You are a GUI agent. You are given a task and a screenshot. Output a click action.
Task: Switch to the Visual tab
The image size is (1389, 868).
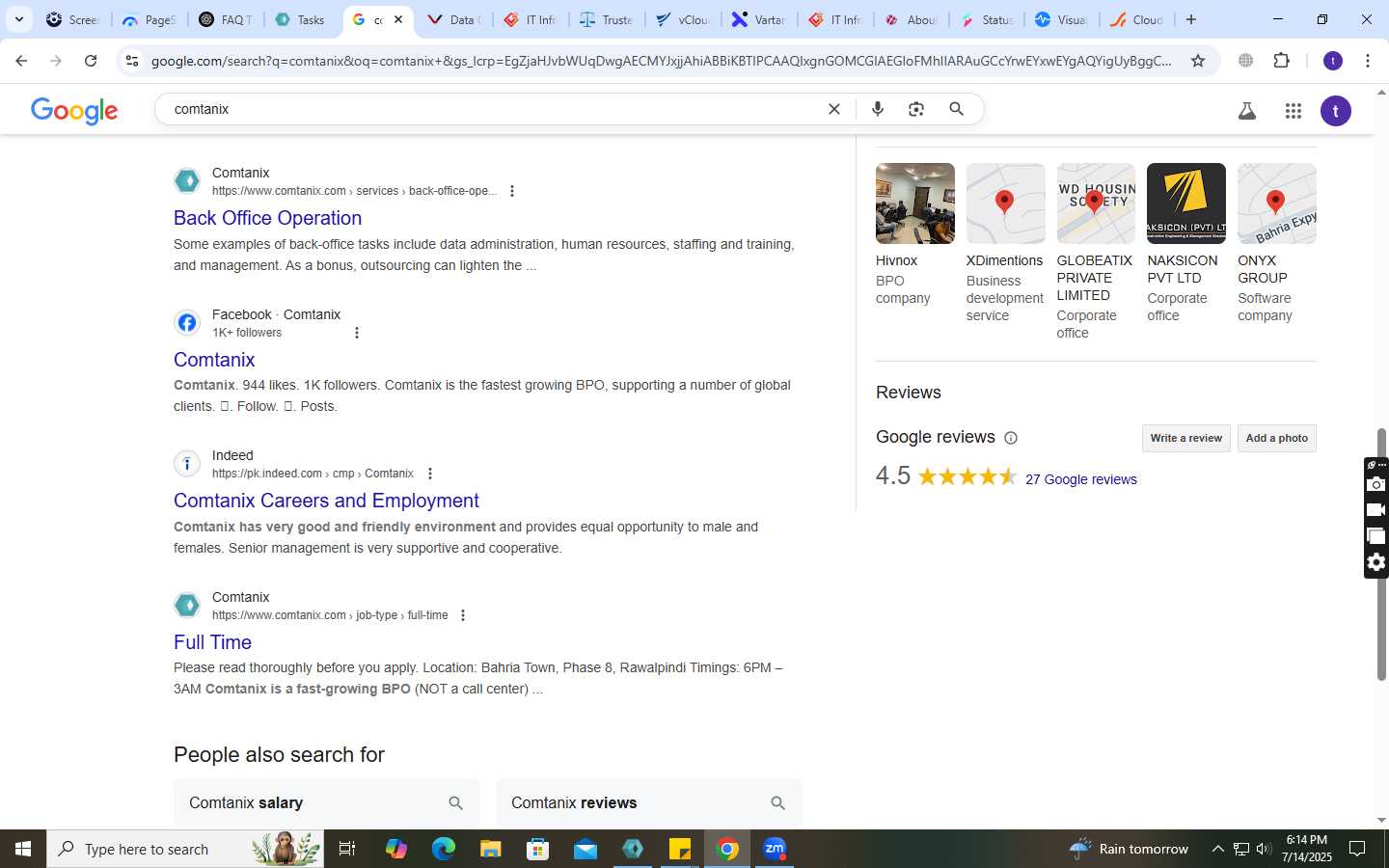[x=1061, y=19]
